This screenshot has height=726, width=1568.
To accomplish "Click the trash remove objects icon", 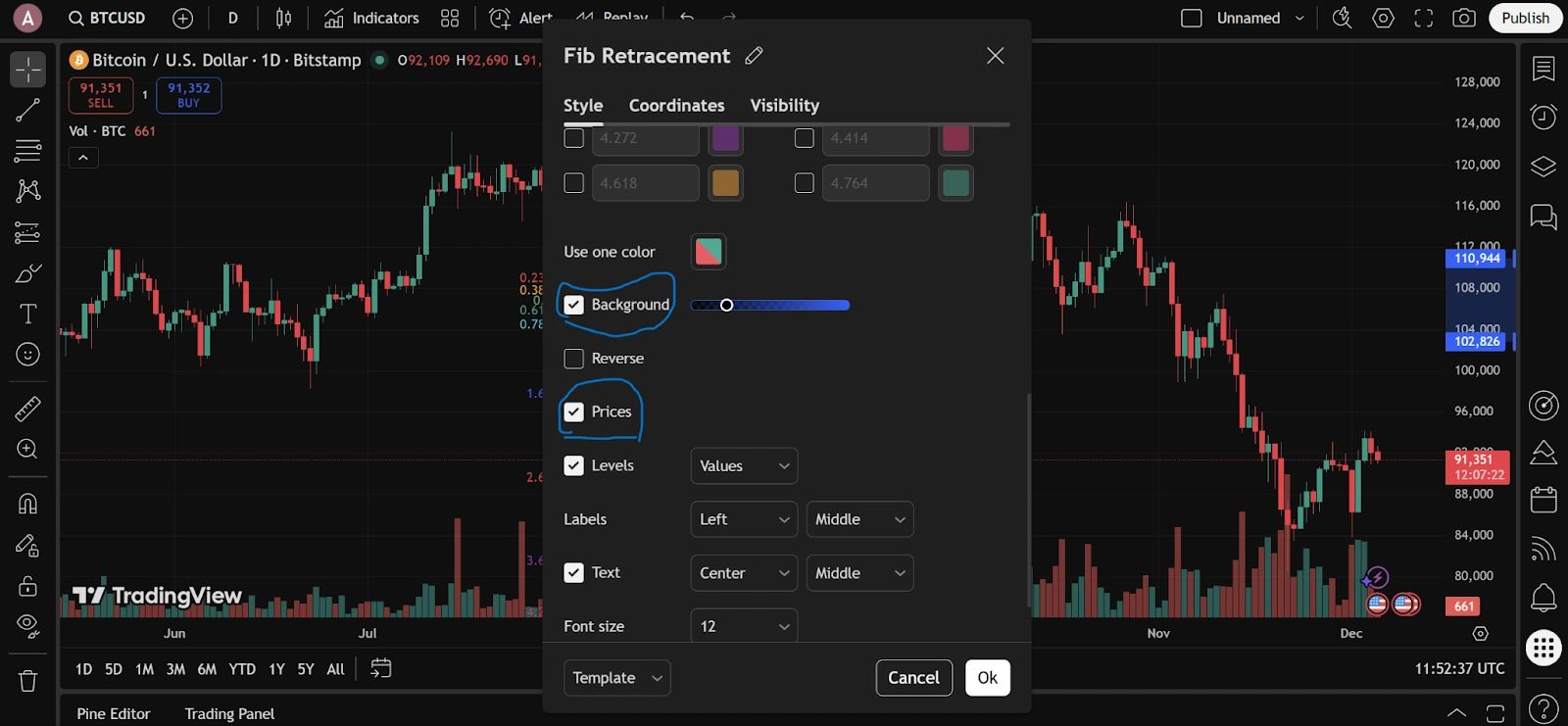I will (27, 680).
